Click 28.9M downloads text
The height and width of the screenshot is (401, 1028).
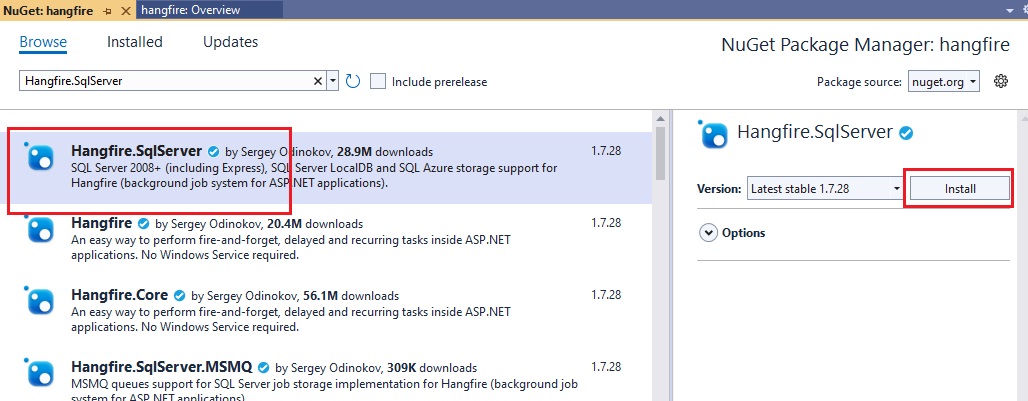385,151
